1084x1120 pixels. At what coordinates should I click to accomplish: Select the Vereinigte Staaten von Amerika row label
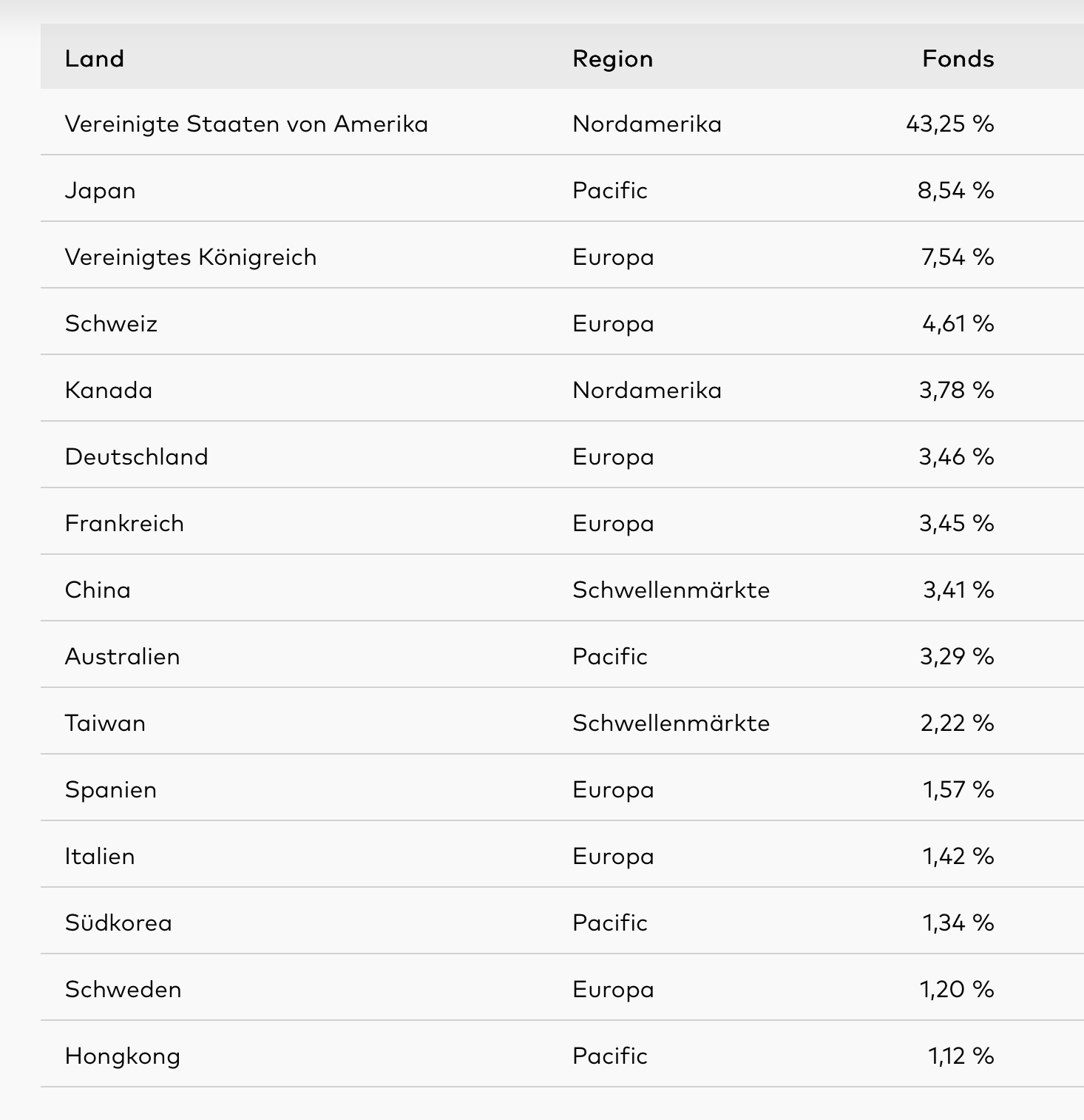pyautogui.click(x=246, y=124)
